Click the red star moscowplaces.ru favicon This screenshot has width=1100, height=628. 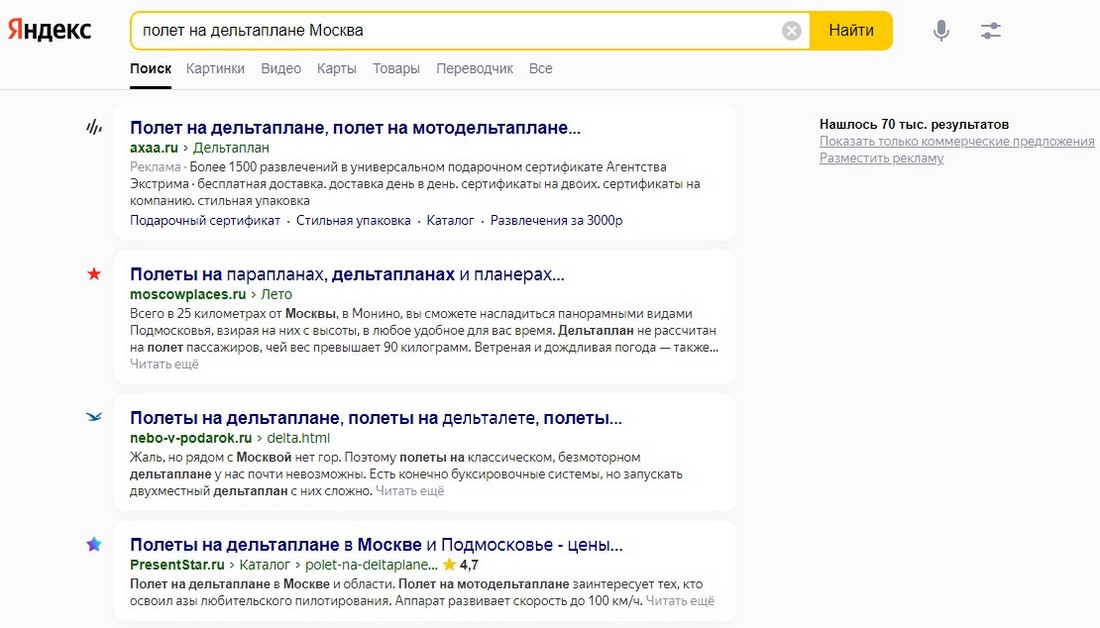point(94,274)
